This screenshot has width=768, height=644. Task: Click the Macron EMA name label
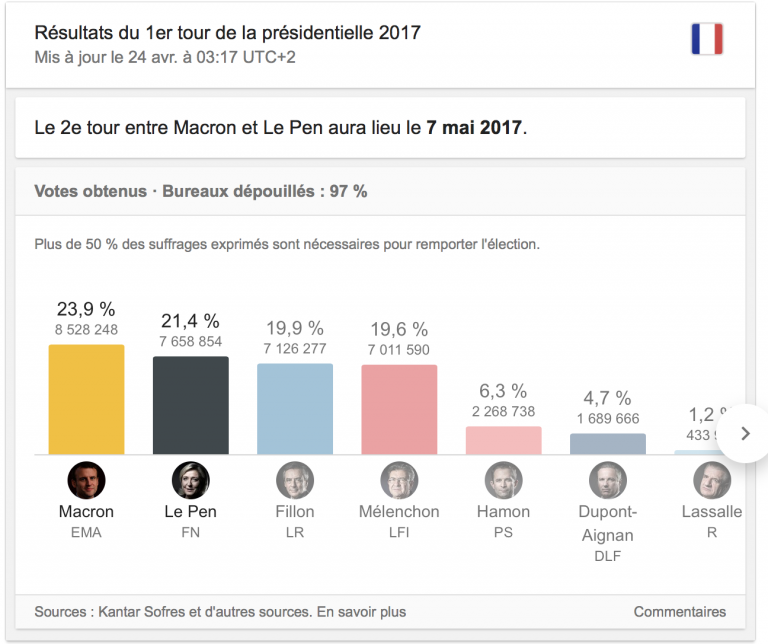[x=86, y=521]
